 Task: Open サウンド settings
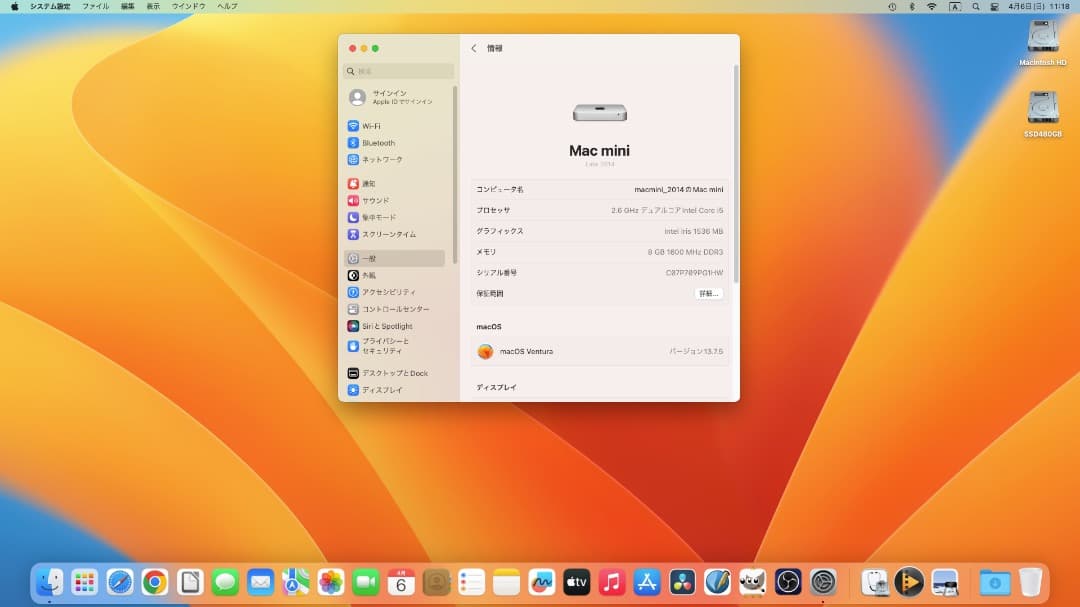coord(377,200)
